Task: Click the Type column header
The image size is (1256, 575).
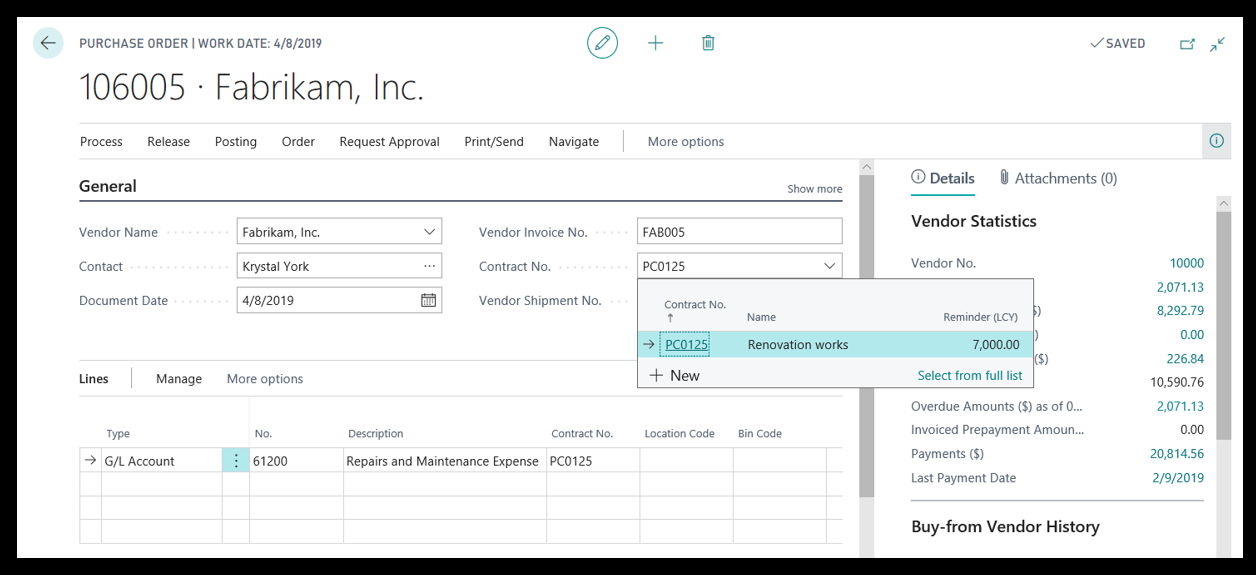Action: click(118, 434)
